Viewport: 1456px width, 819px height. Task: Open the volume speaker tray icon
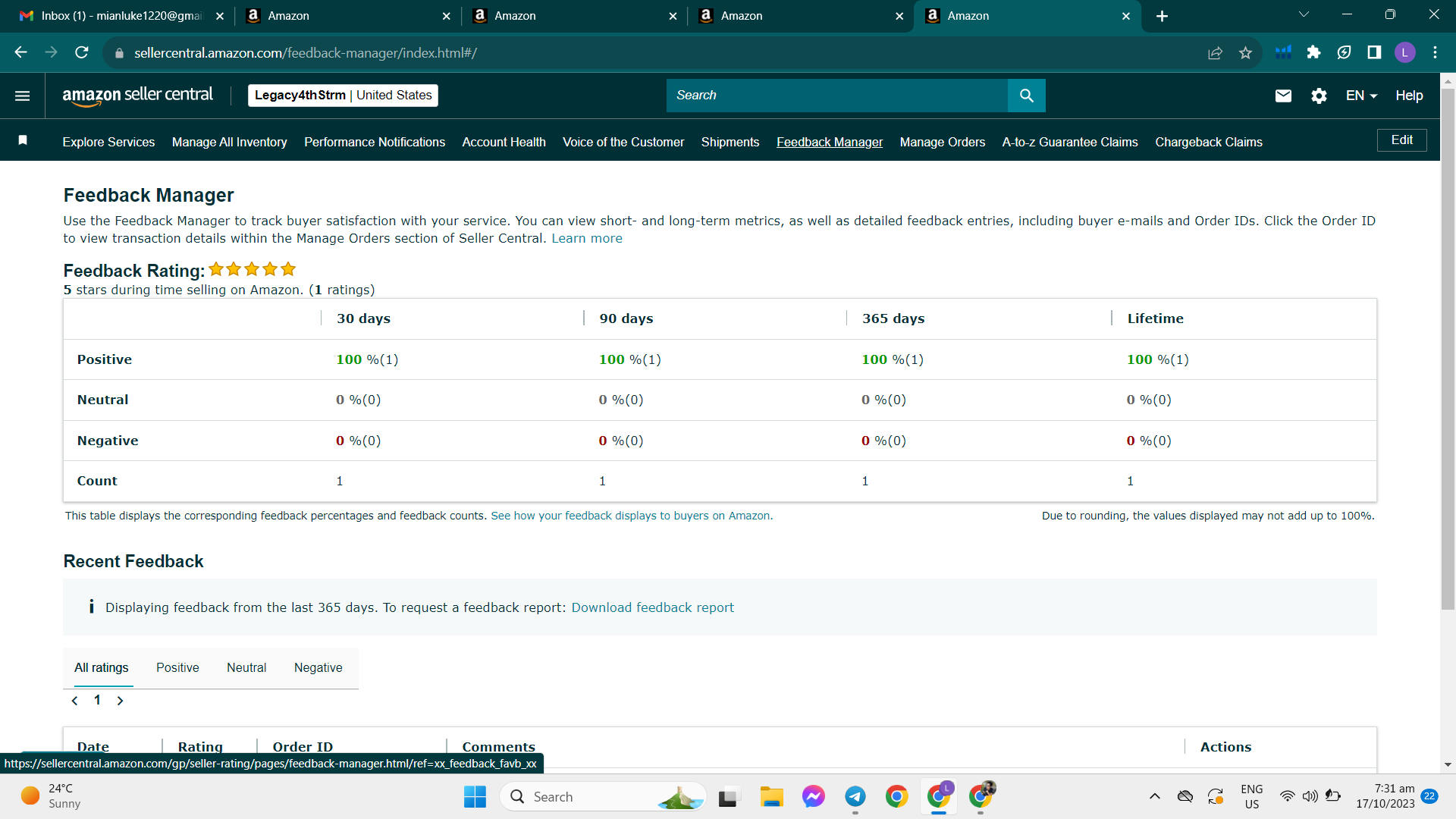[x=1310, y=796]
